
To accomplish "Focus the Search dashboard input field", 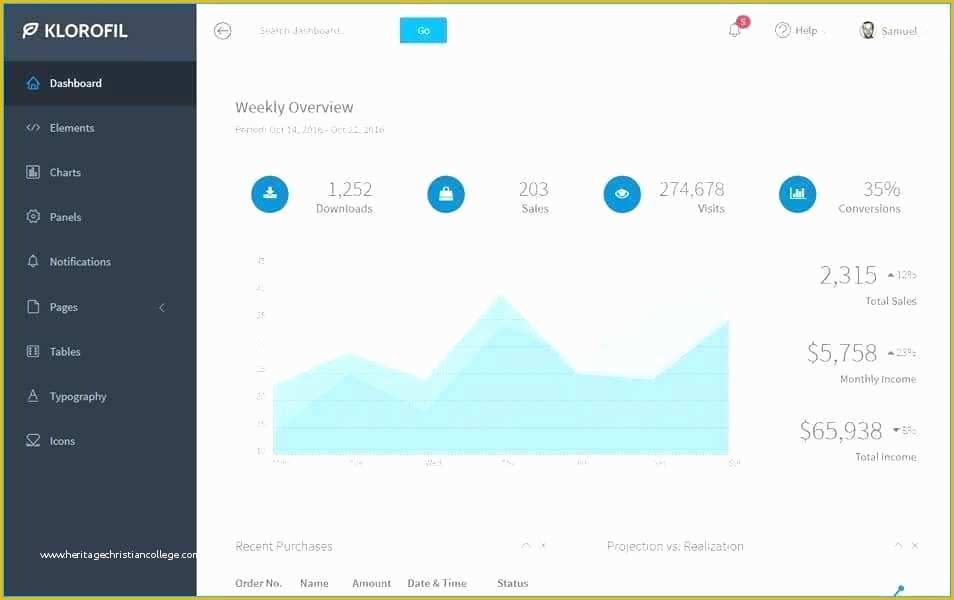I will click(325, 30).
